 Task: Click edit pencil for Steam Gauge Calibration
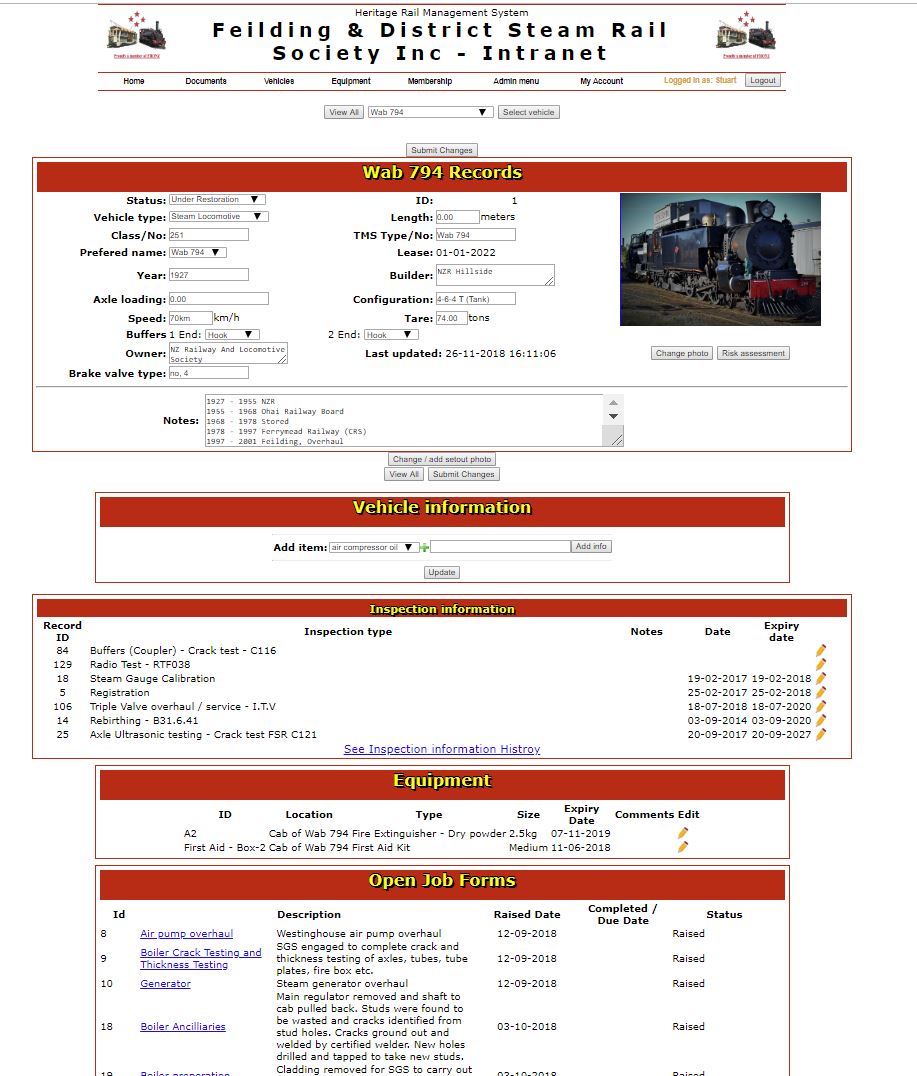point(821,678)
